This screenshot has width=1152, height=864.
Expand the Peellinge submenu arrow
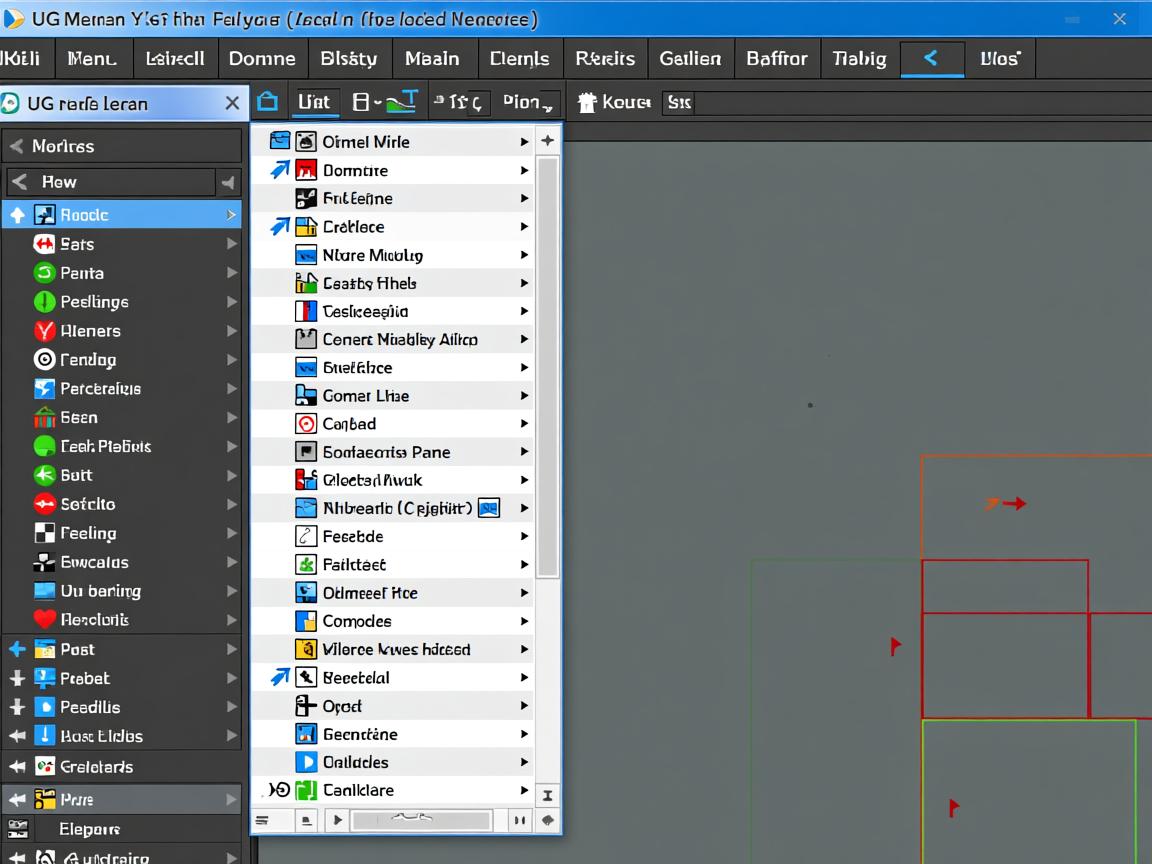tap(232, 302)
